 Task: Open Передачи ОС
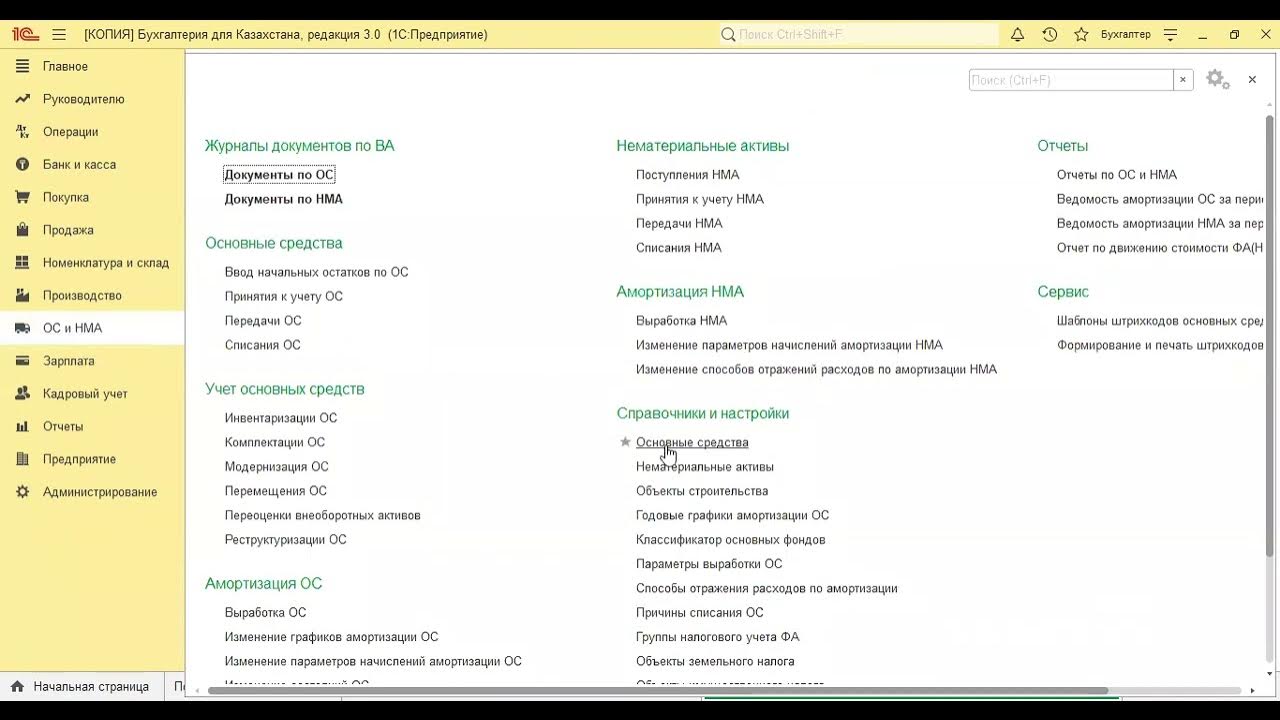pos(263,321)
